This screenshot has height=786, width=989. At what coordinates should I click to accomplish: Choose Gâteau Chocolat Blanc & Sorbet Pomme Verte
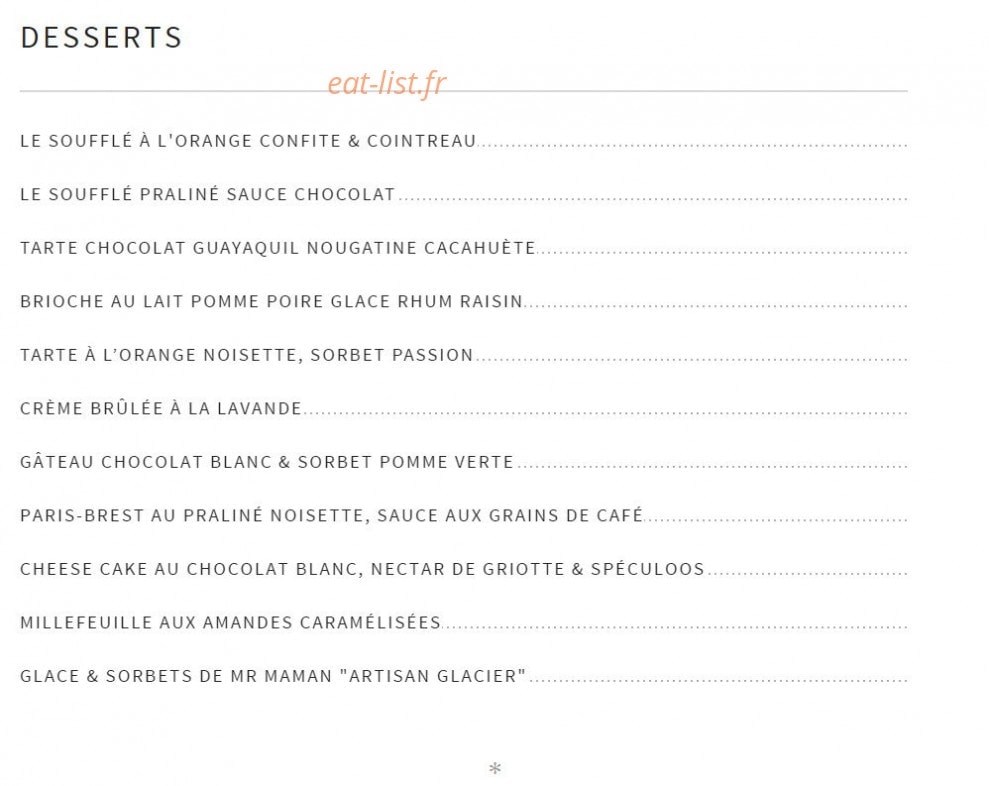click(x=267, y=462)
